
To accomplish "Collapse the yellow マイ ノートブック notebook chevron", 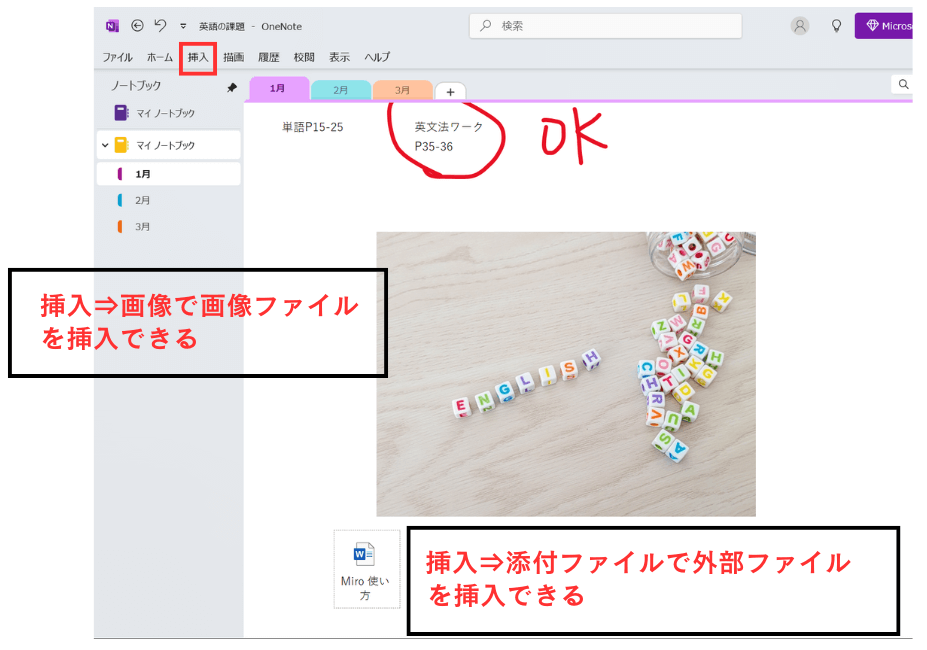I will (x=105, y=146).
